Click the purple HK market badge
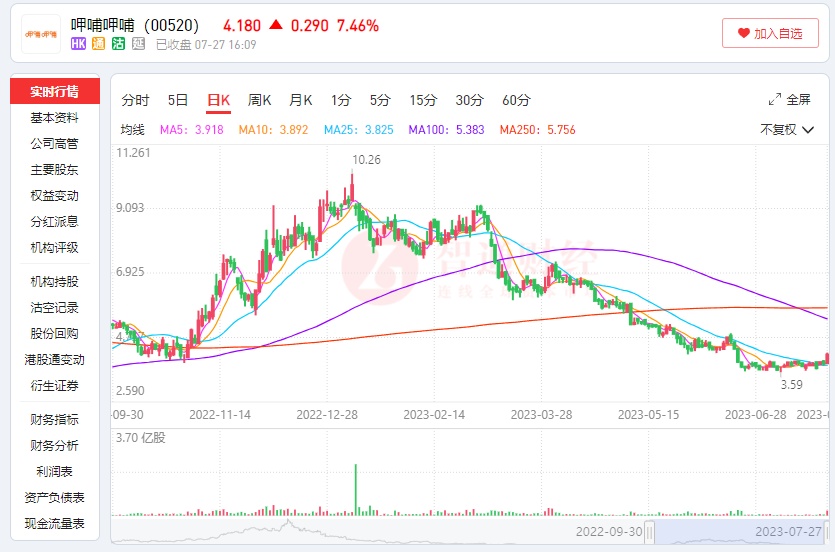 78,44
